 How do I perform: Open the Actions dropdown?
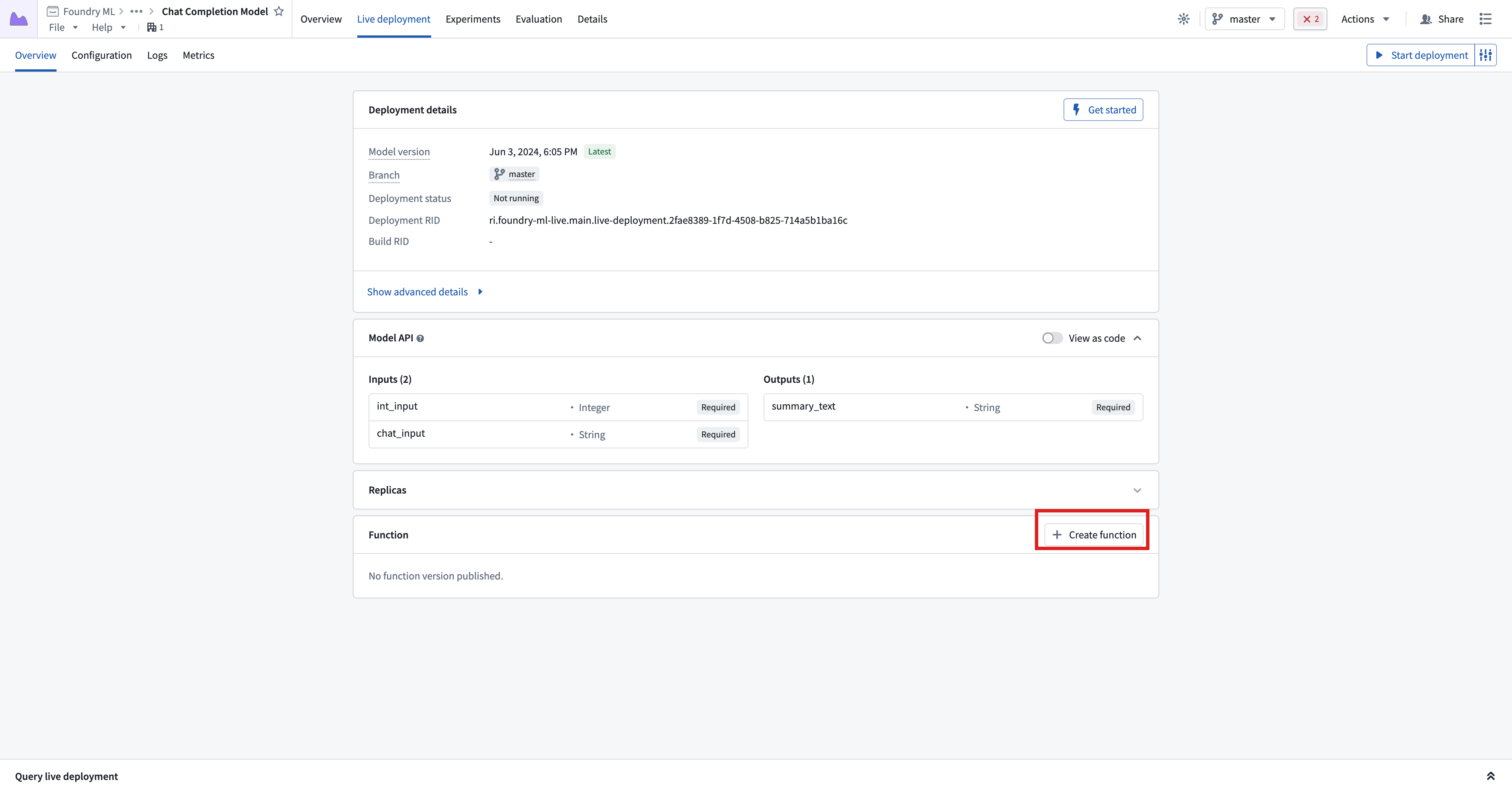(1365, 19)
